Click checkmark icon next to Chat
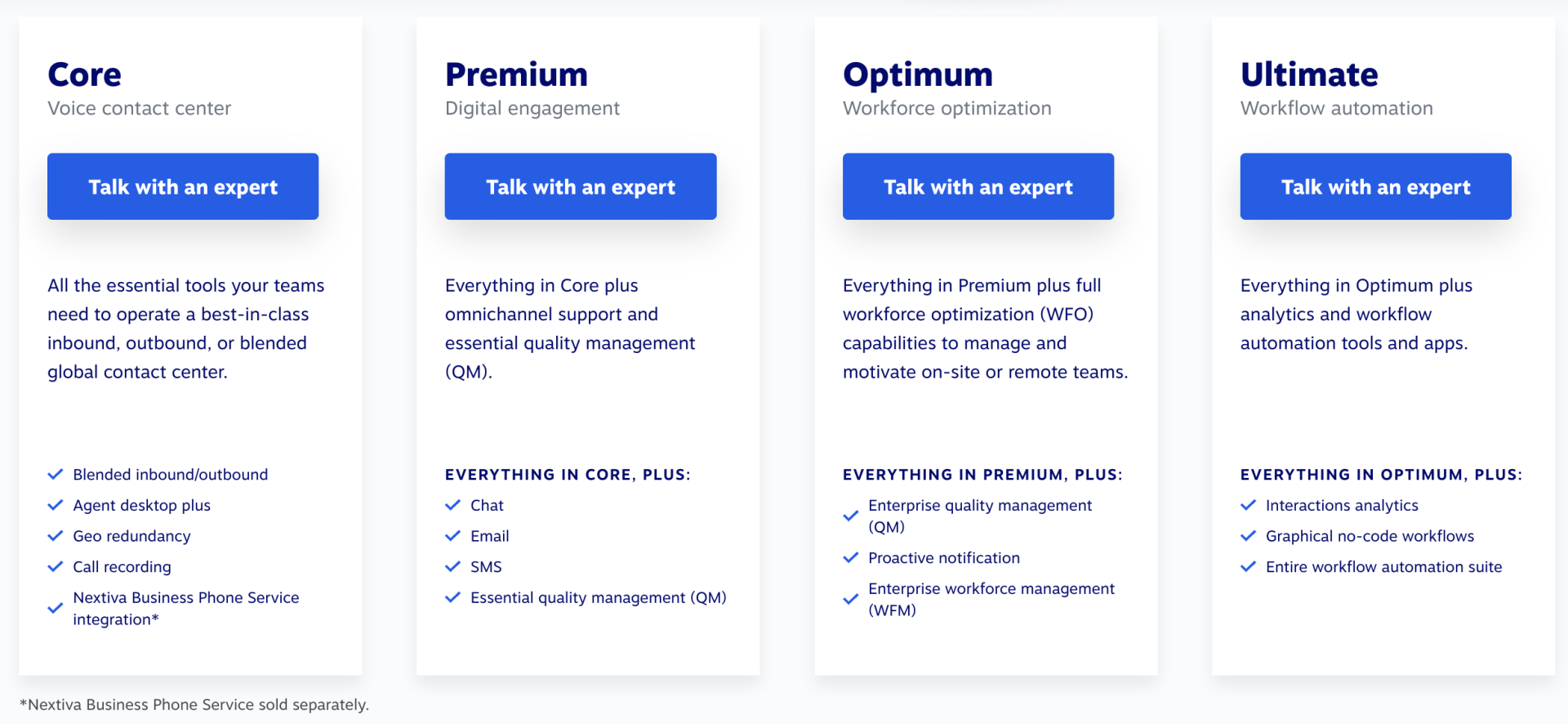1568x724 pixels. pos(452,506)
